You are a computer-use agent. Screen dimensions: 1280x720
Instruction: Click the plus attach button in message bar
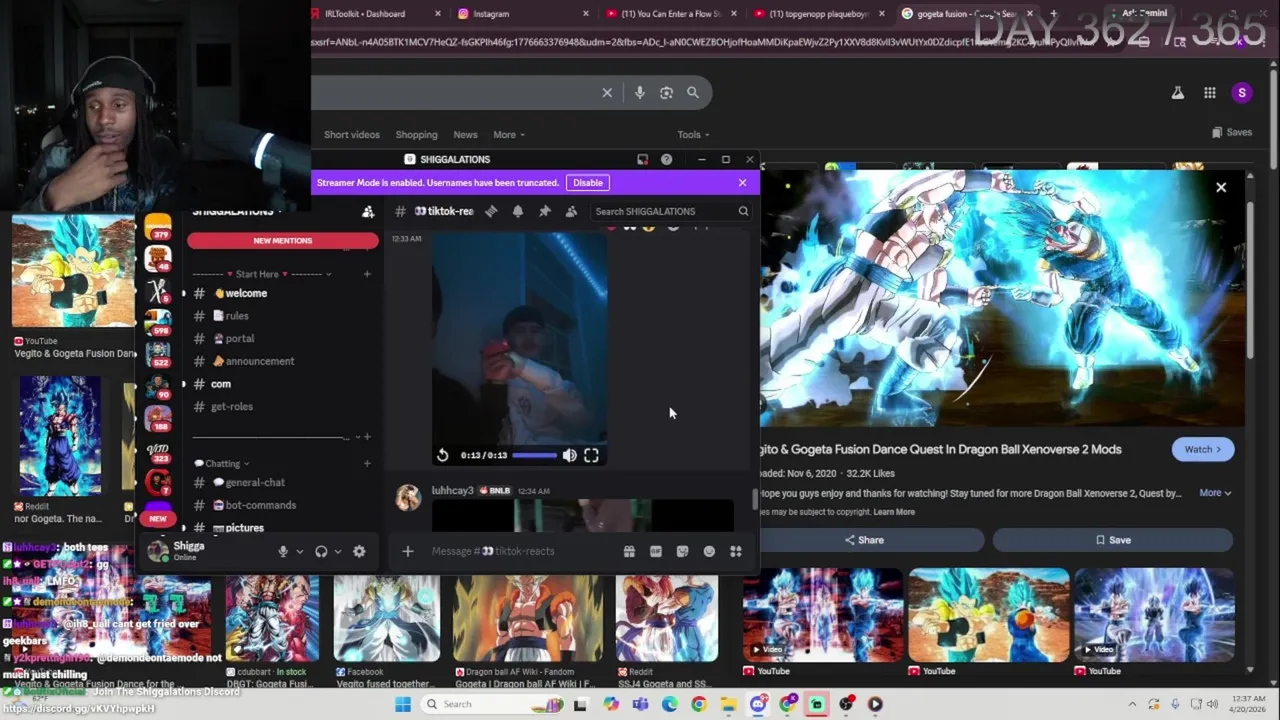407,551
